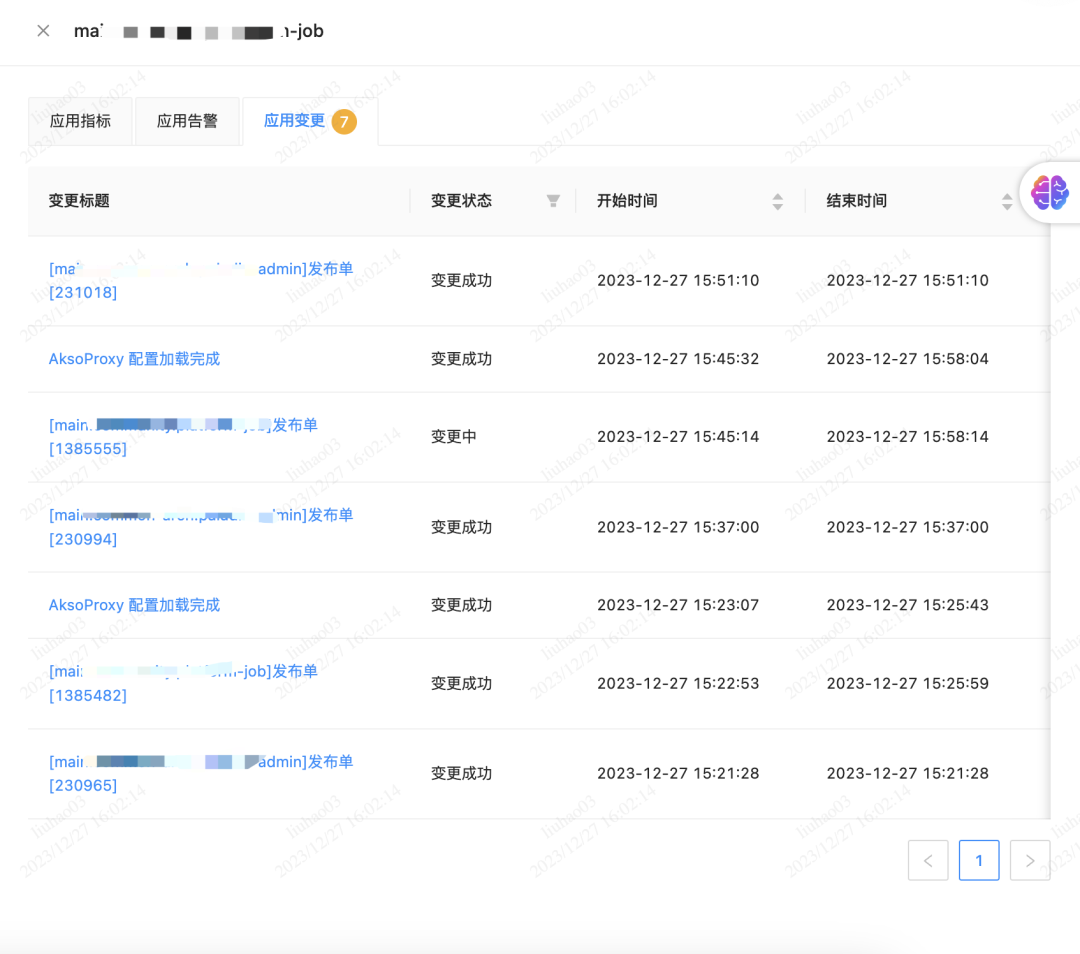1080x954 pixels.
Task: Open AksoProxy 配置加载完成 link started 15:45:32
Action: (134, 359)
